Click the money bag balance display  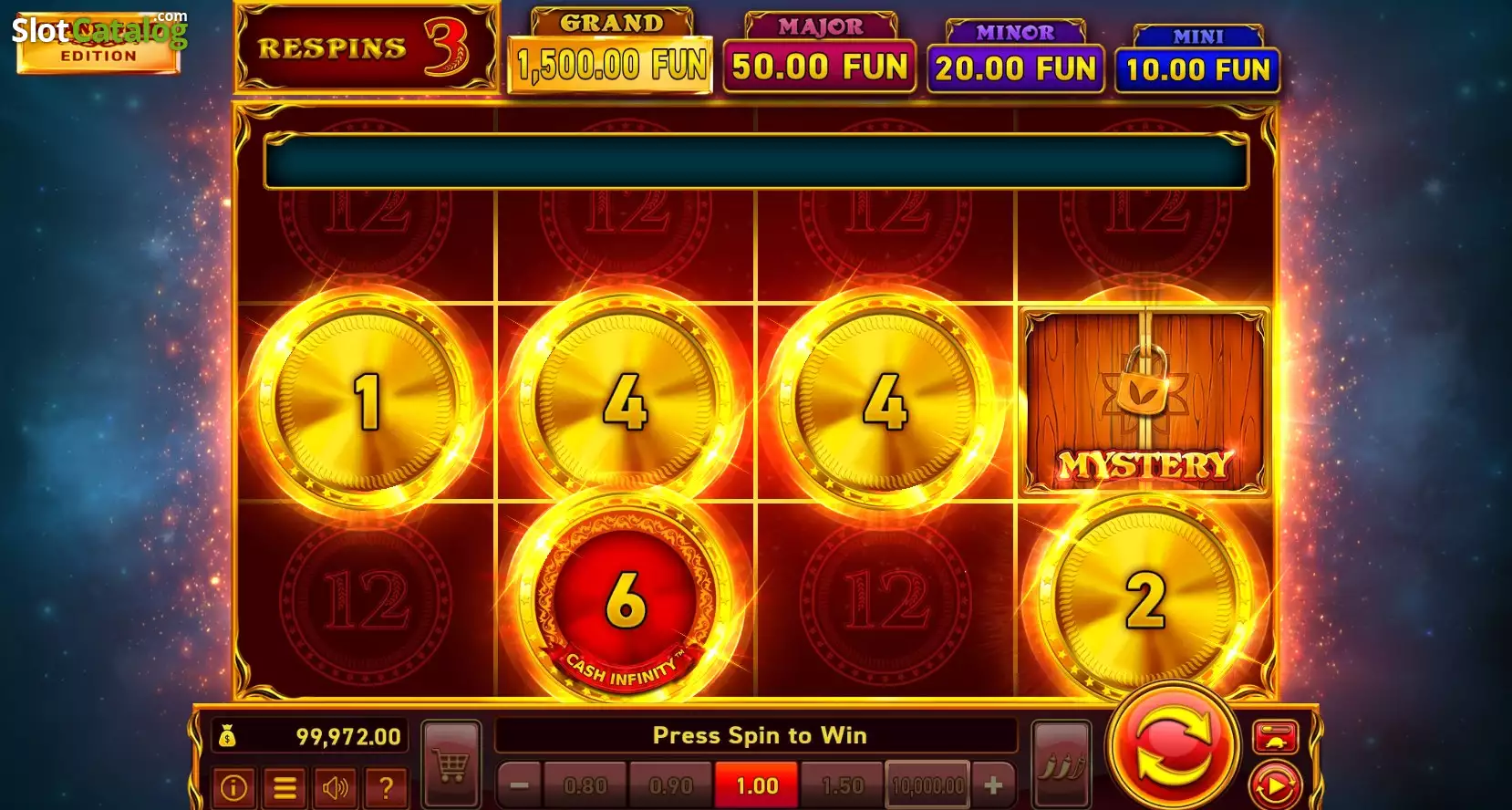pos(310,736)
